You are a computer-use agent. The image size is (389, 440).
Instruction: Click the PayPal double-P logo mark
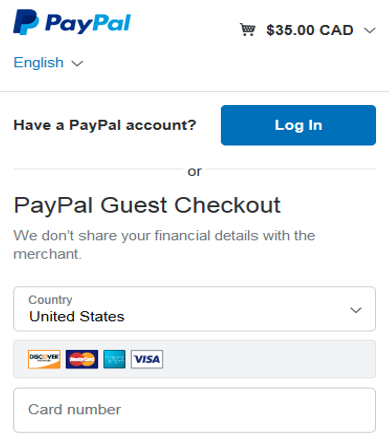(x=26, y=22)
